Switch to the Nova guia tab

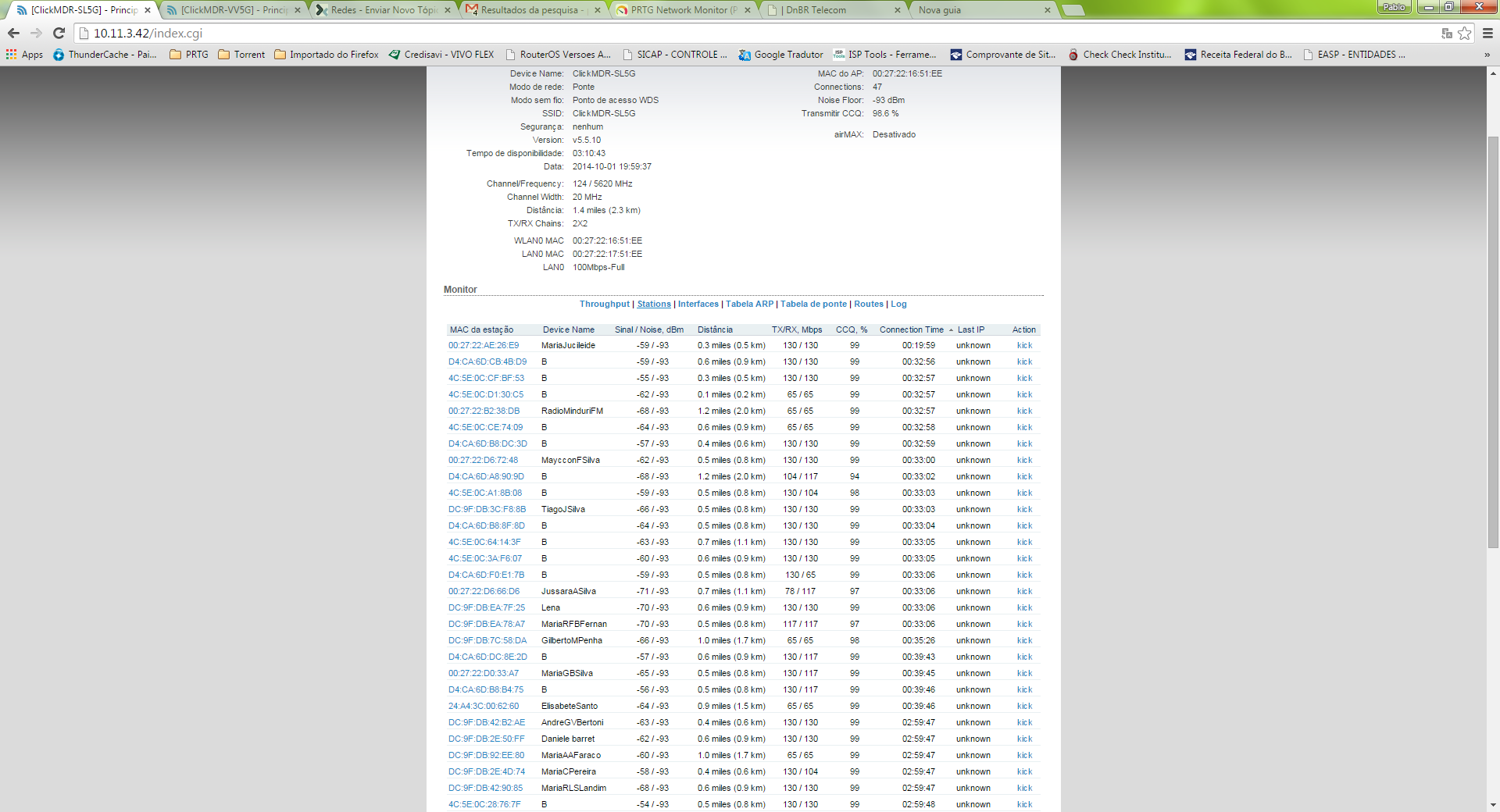(x=982, y=10)
